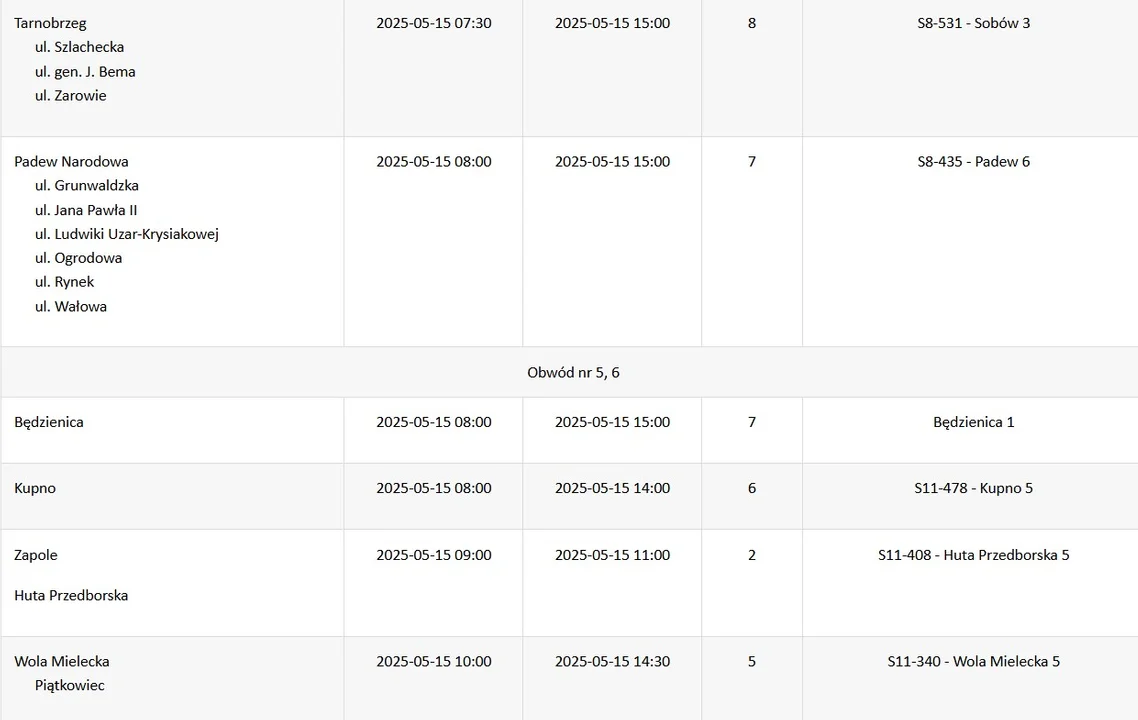Select station S8-531 - Sobów 3

[x=973, y=23]
